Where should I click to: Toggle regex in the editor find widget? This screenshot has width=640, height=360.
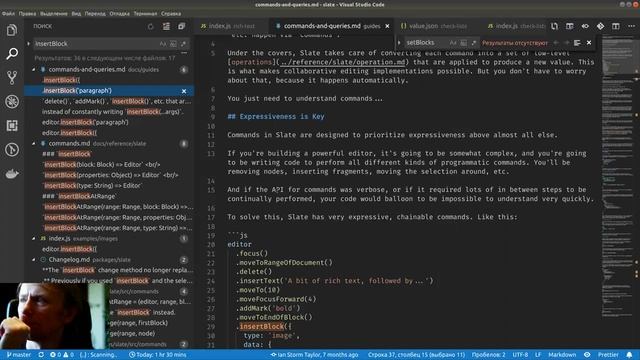(x=474, y=42)
